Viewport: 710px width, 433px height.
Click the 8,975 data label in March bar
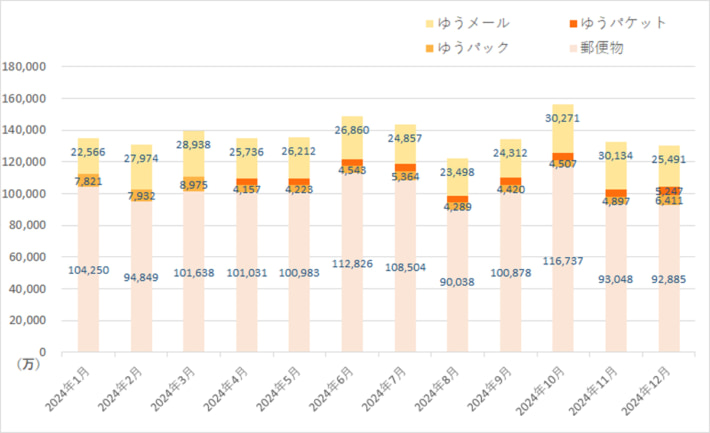coord(192,185)
